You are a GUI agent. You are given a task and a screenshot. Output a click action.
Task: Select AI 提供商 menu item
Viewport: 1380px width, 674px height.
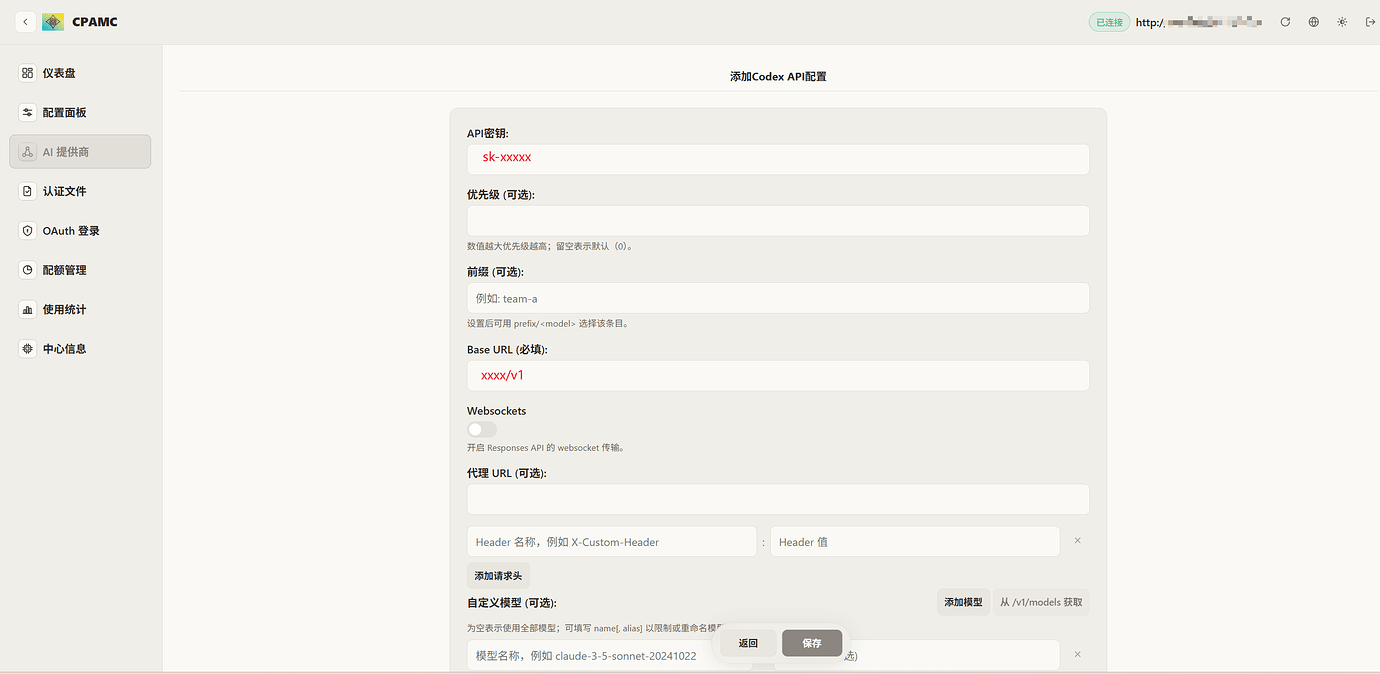click(80, 152)
